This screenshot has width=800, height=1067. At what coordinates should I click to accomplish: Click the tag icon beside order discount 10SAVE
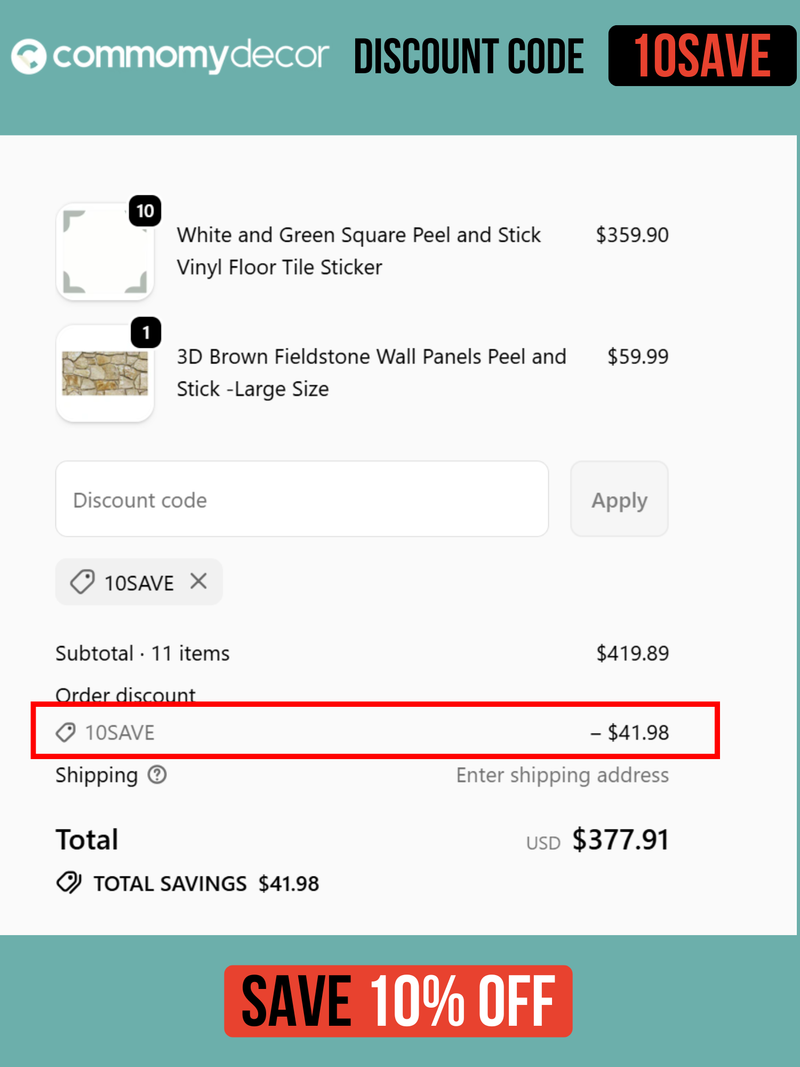[66, 733]
